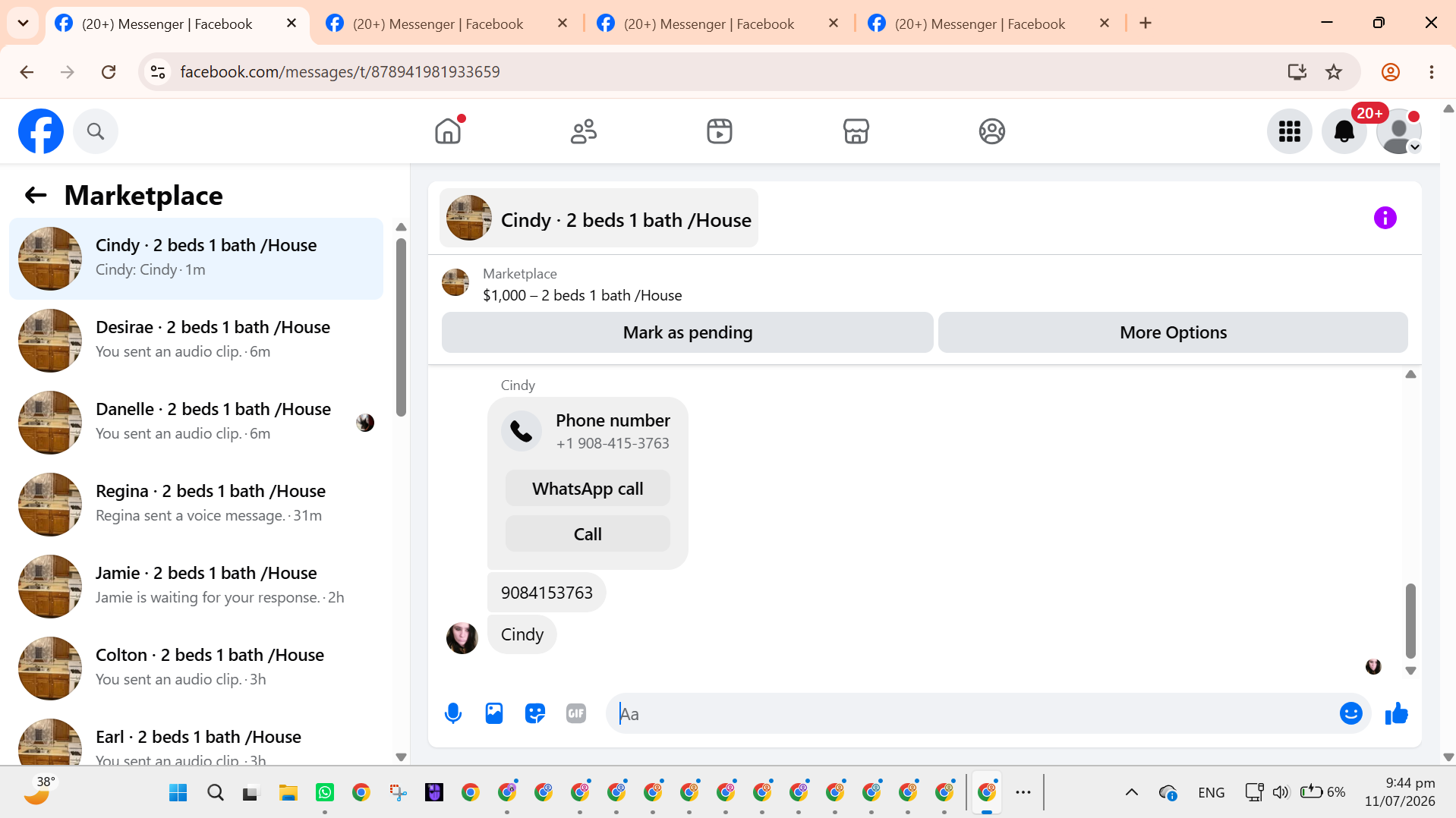Open More Options for the listing

pyautogui.click(x=1173, y=332)
